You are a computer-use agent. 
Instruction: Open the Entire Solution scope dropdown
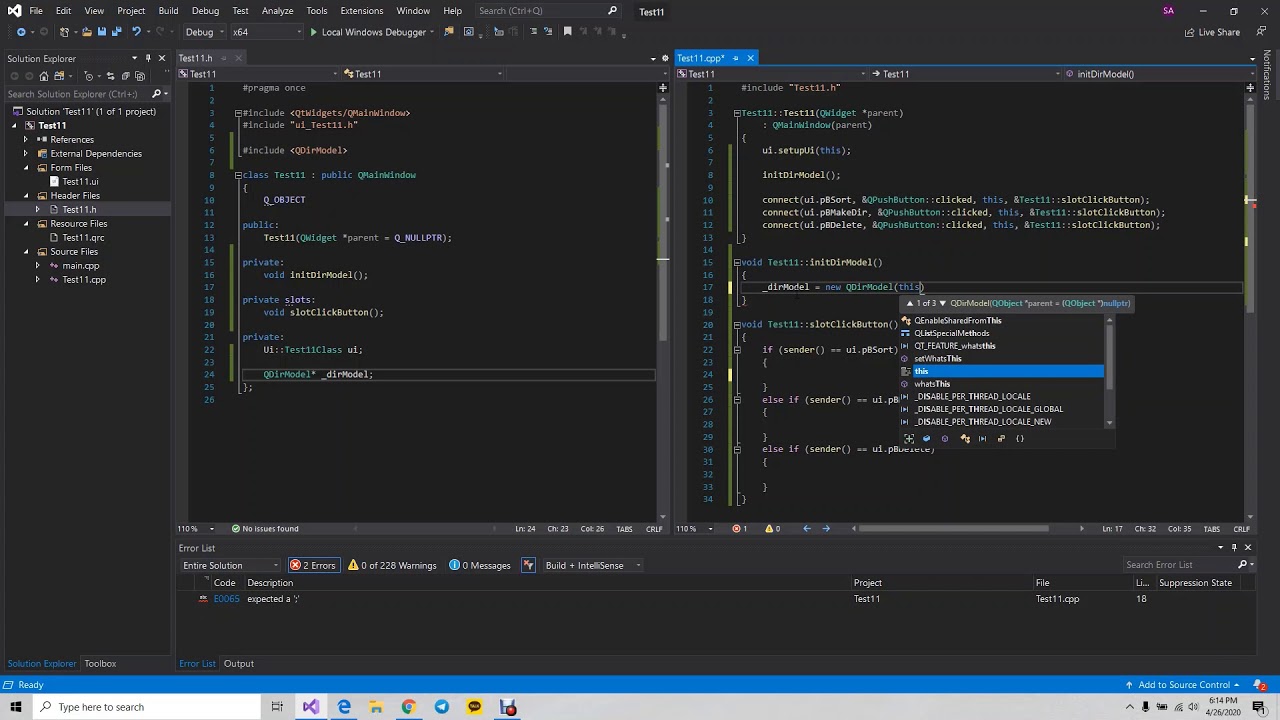click(230, 565)
